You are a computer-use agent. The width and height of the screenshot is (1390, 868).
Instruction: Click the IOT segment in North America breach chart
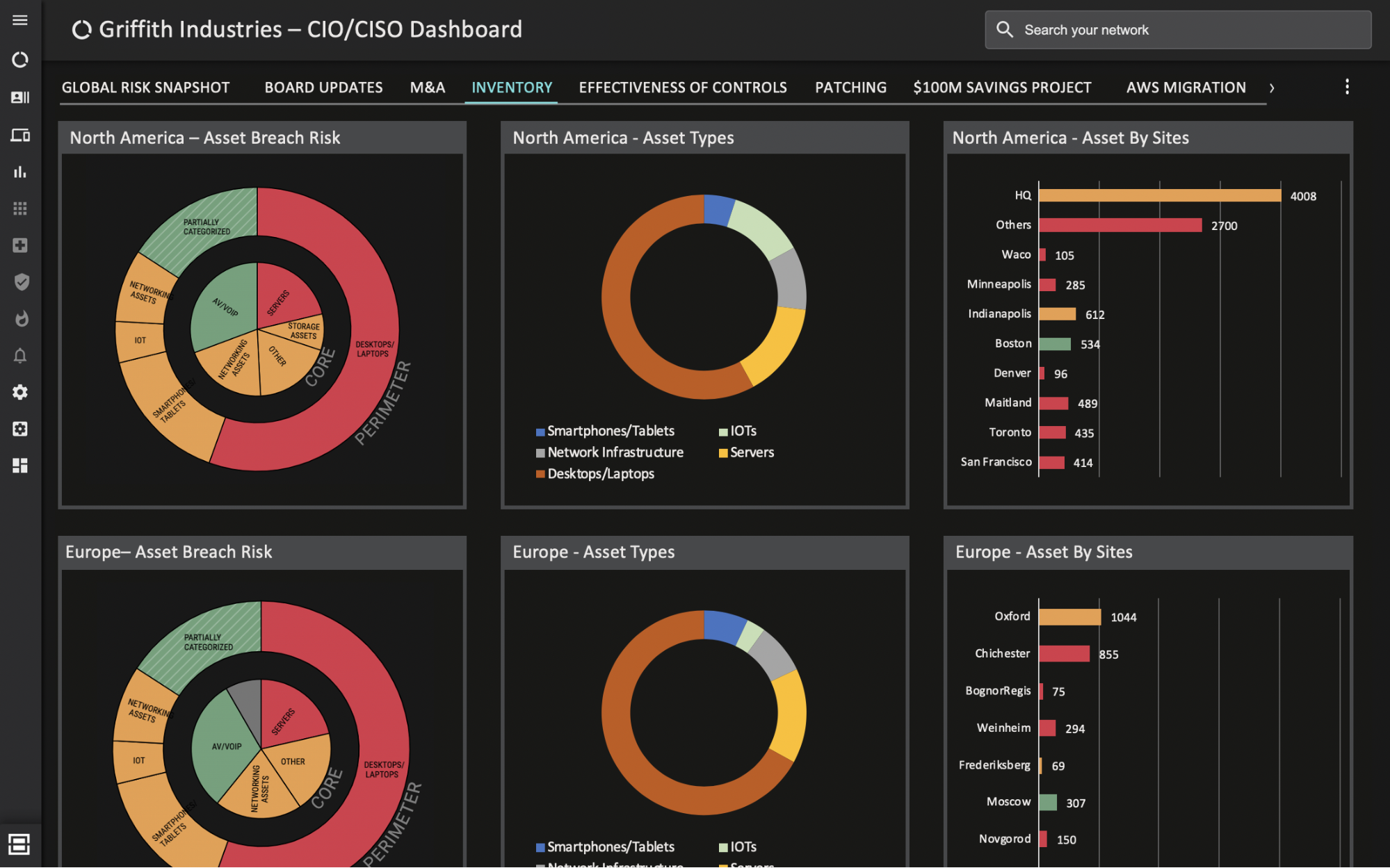(x=140, y=341)
